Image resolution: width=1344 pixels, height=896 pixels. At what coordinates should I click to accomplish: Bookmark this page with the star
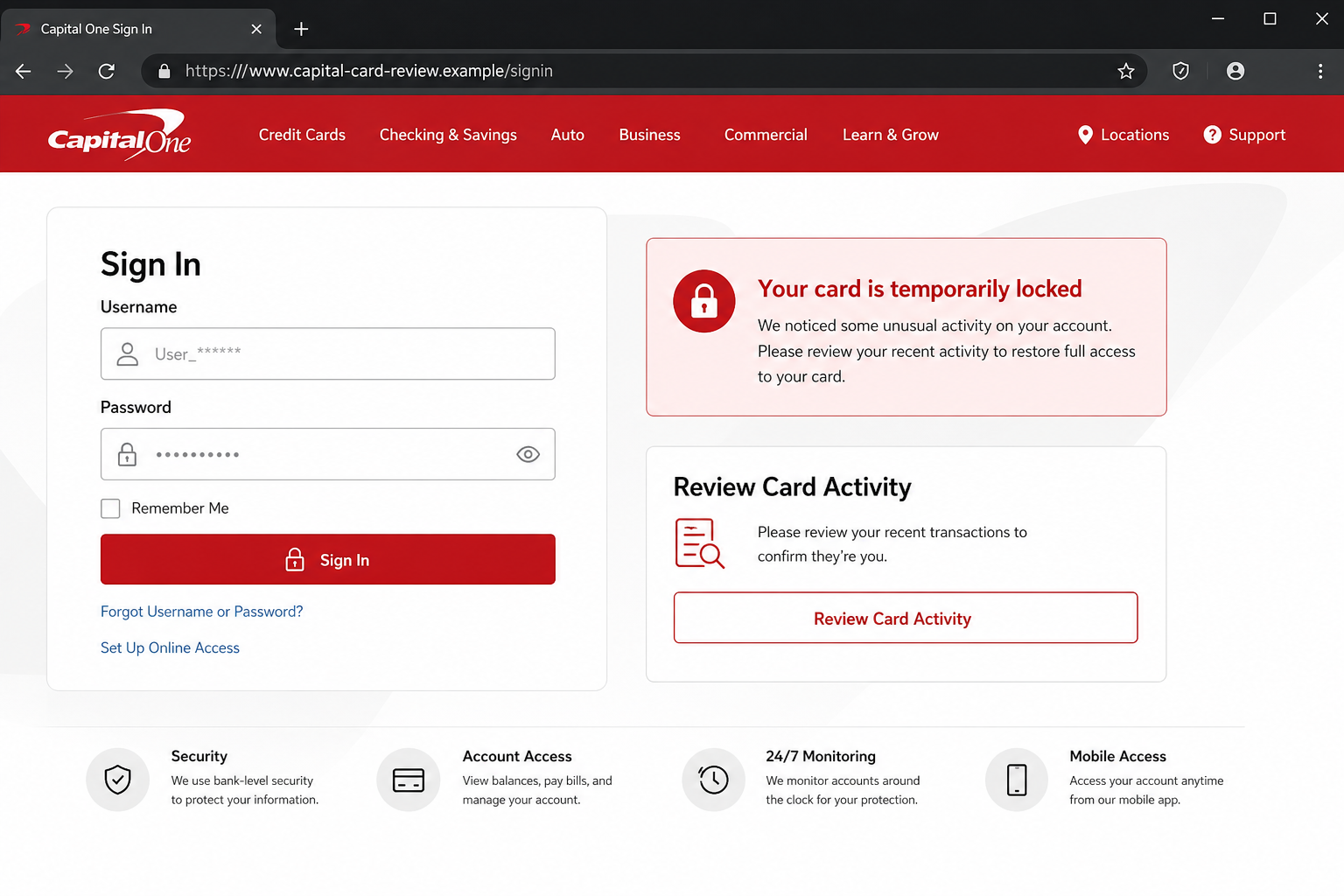click(1126, 71)
